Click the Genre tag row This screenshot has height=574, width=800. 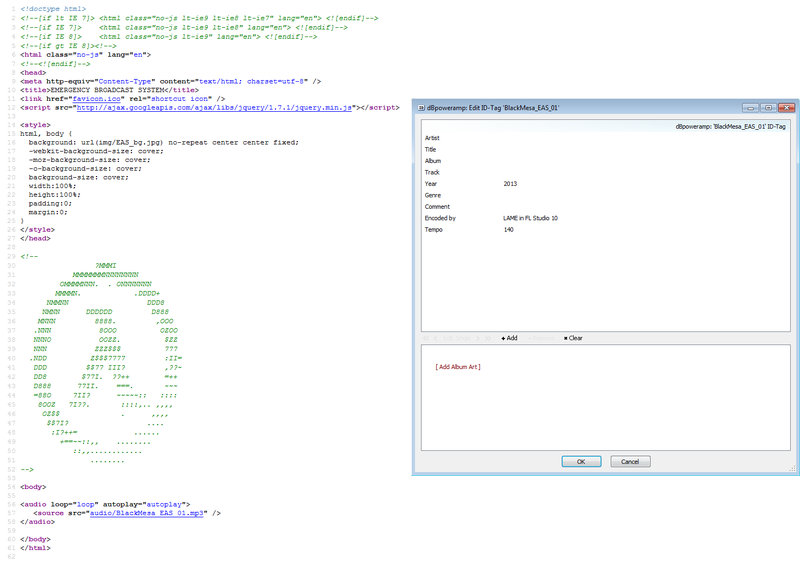tap(605, 195)
